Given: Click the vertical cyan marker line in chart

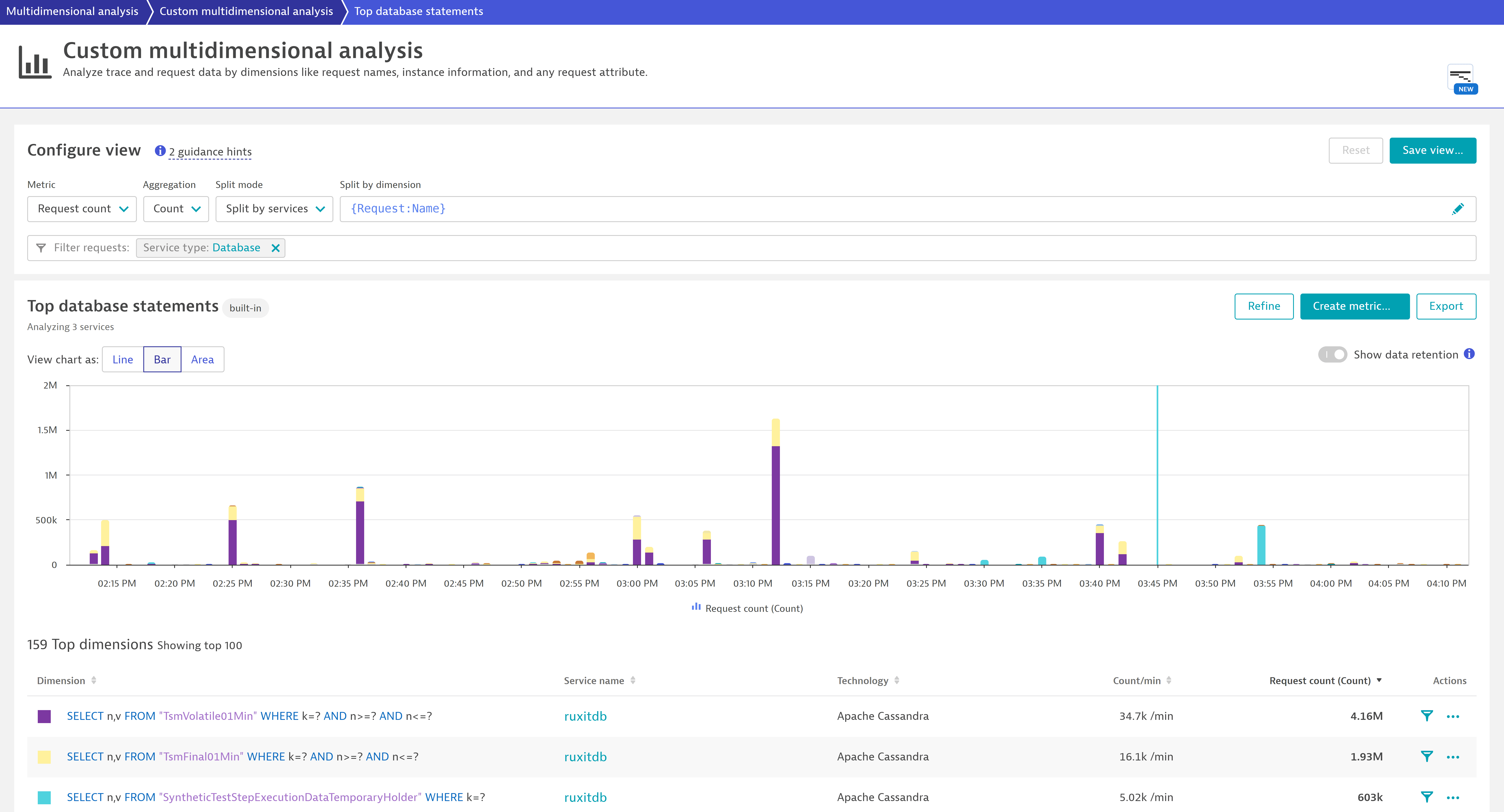Looking at the screenshot, I should (x=1157, y=475).
